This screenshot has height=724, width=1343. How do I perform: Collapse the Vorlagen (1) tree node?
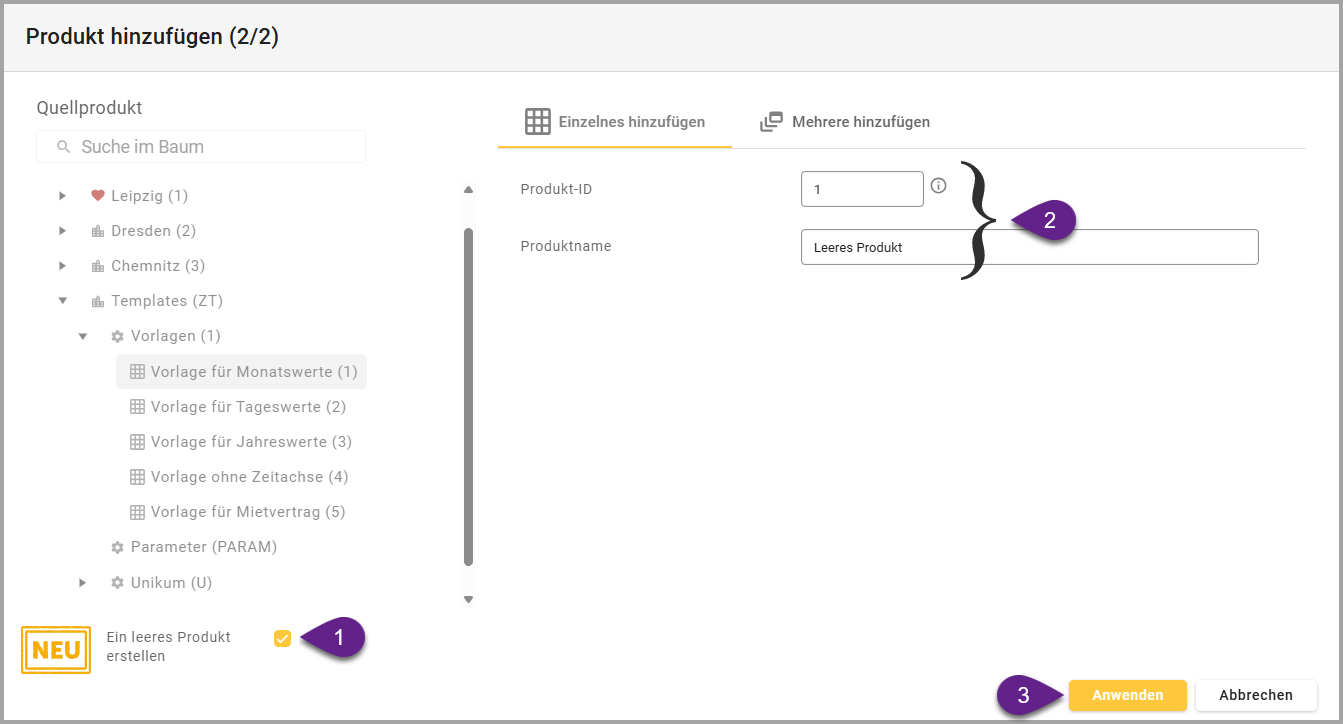pyautogui.click(x=83, y=336)
